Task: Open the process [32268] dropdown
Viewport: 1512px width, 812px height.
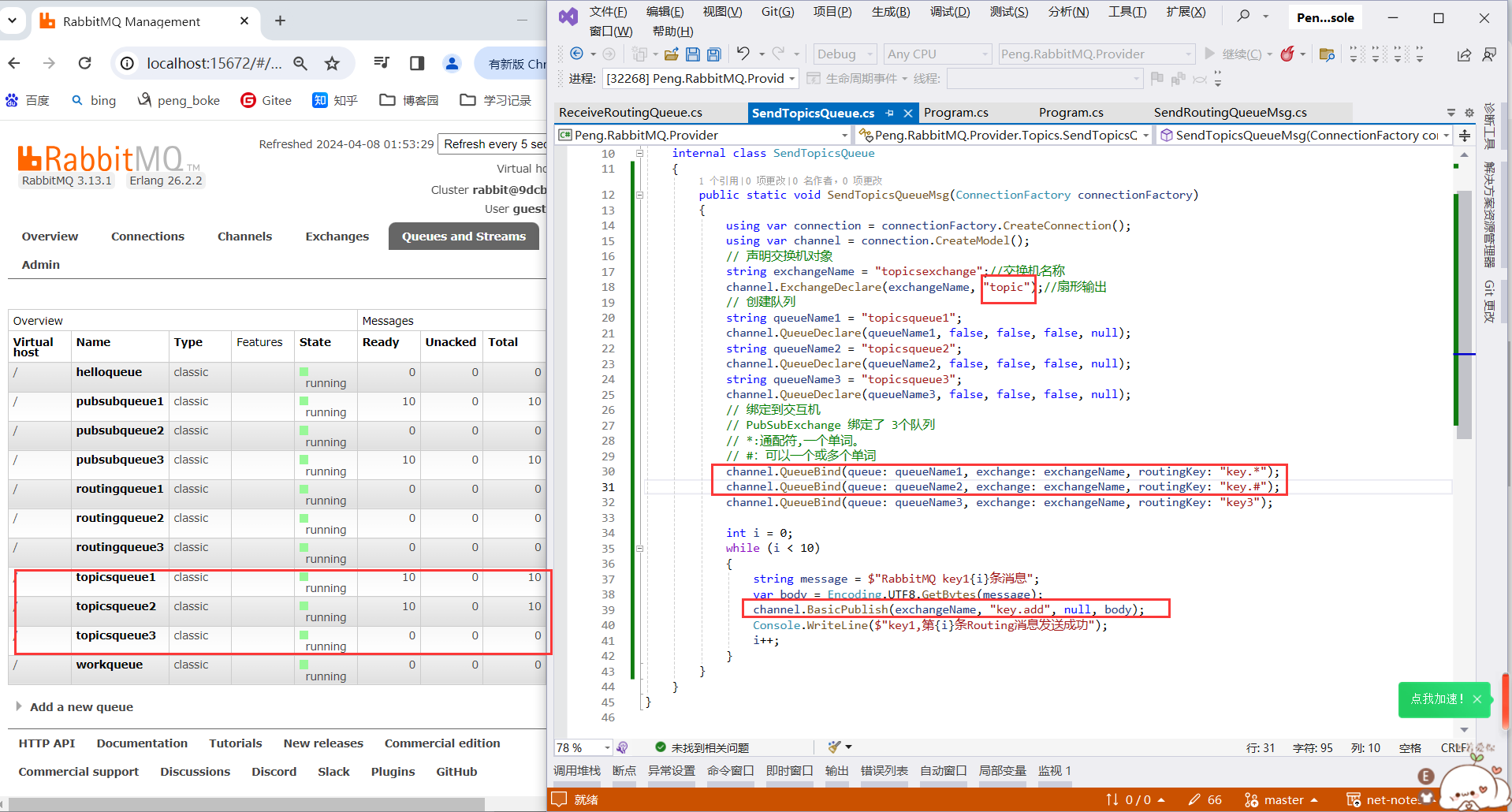Action: [x=701, y=78]
